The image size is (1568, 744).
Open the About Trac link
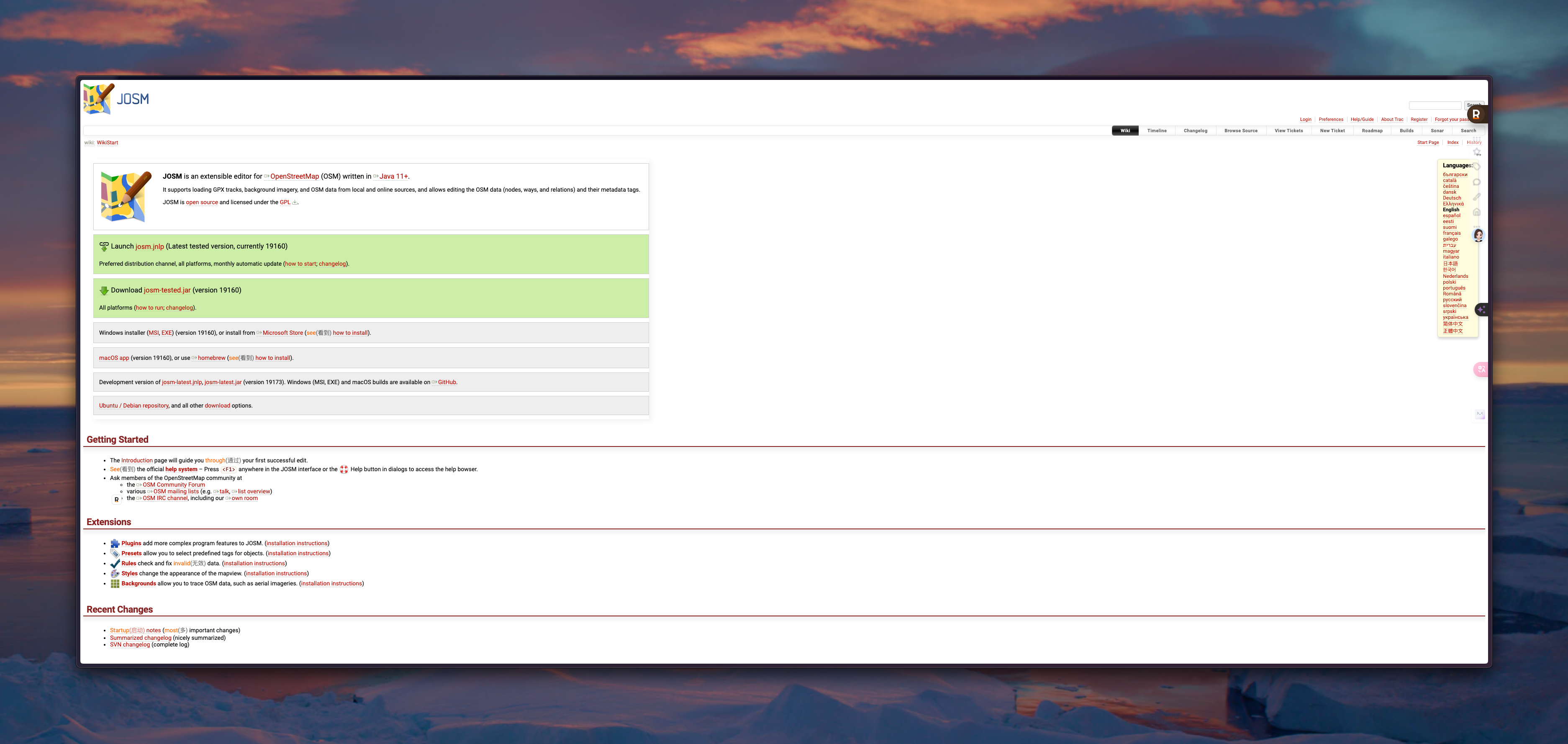tap(1392, 120)
